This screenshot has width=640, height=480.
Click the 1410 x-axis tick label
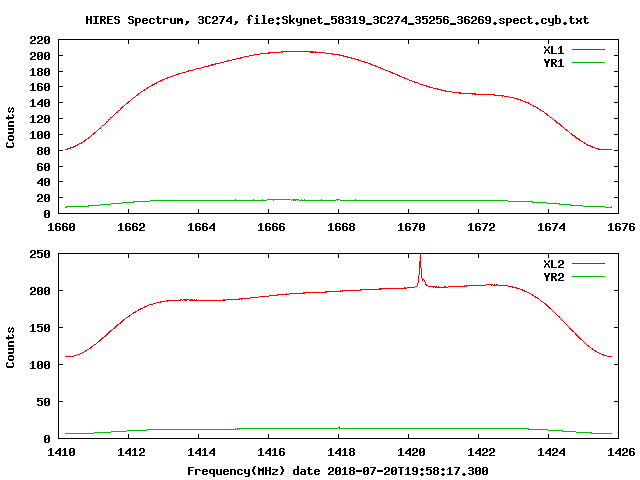[61, 452]
